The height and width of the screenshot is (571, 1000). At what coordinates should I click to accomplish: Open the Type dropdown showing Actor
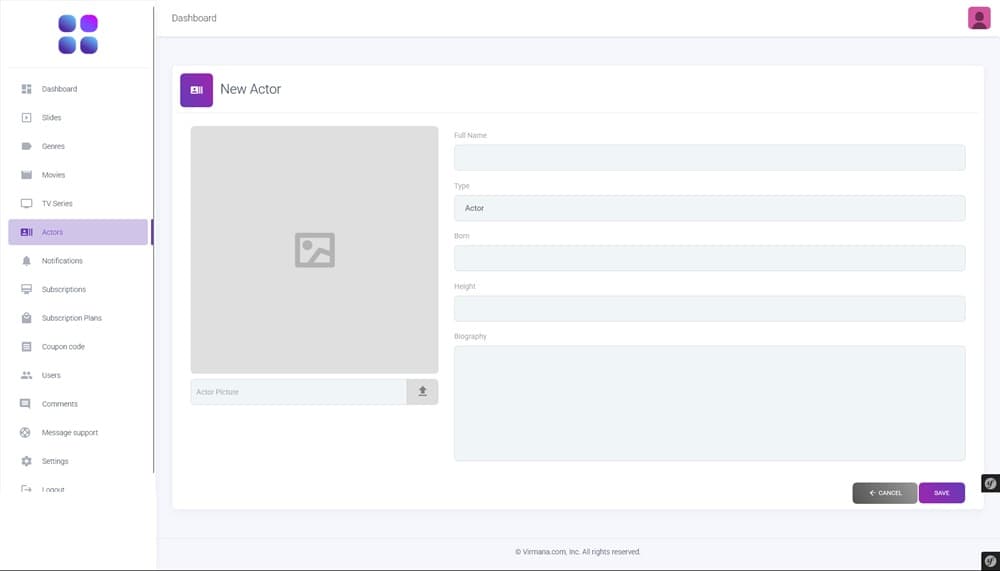point(709,208)
